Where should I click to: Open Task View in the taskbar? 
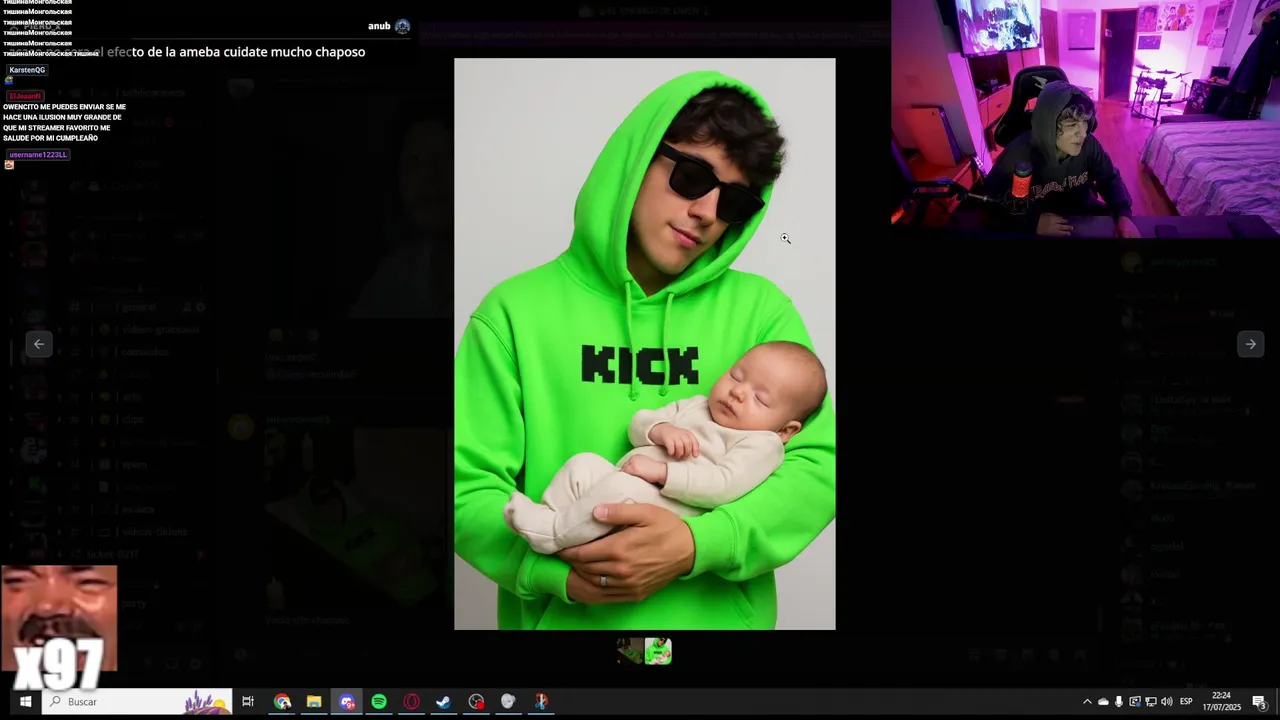248,701
